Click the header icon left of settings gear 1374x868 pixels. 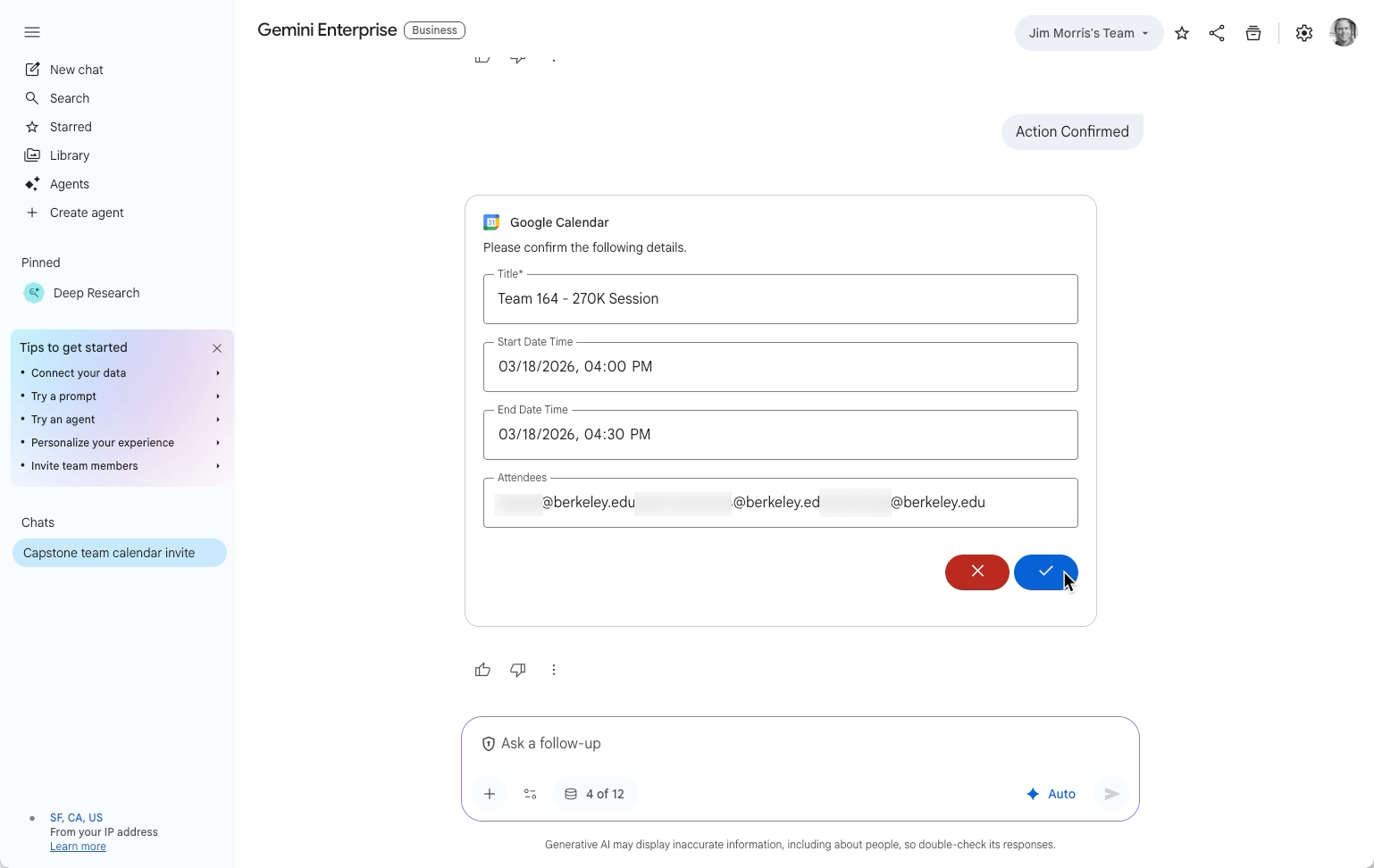click(1253, 33)
